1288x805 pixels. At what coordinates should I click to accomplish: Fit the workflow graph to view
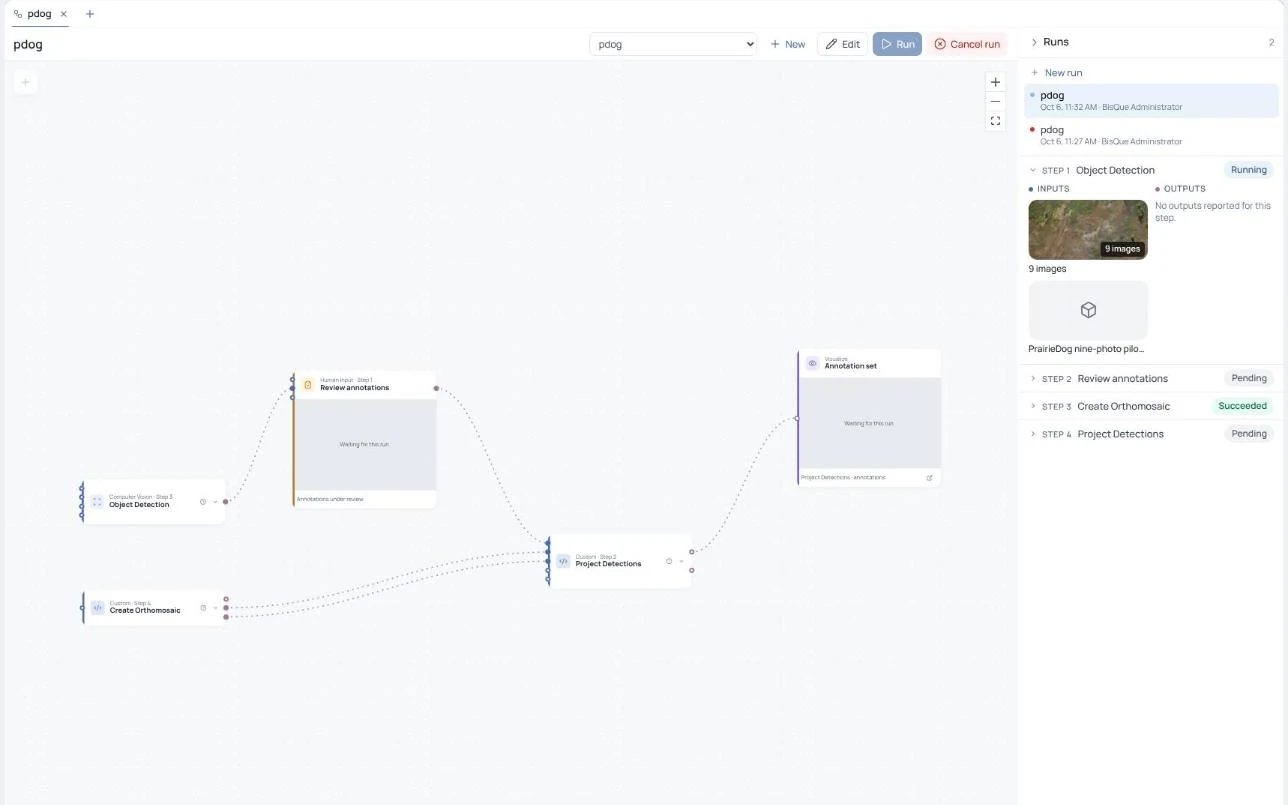point(995,121)
